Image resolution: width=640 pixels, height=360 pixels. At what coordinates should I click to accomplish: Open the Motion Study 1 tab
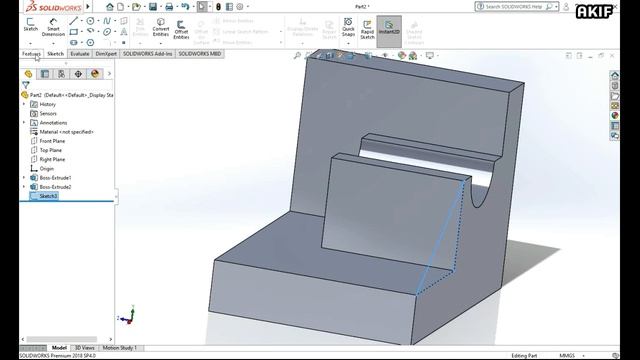[x=120, y=348]
